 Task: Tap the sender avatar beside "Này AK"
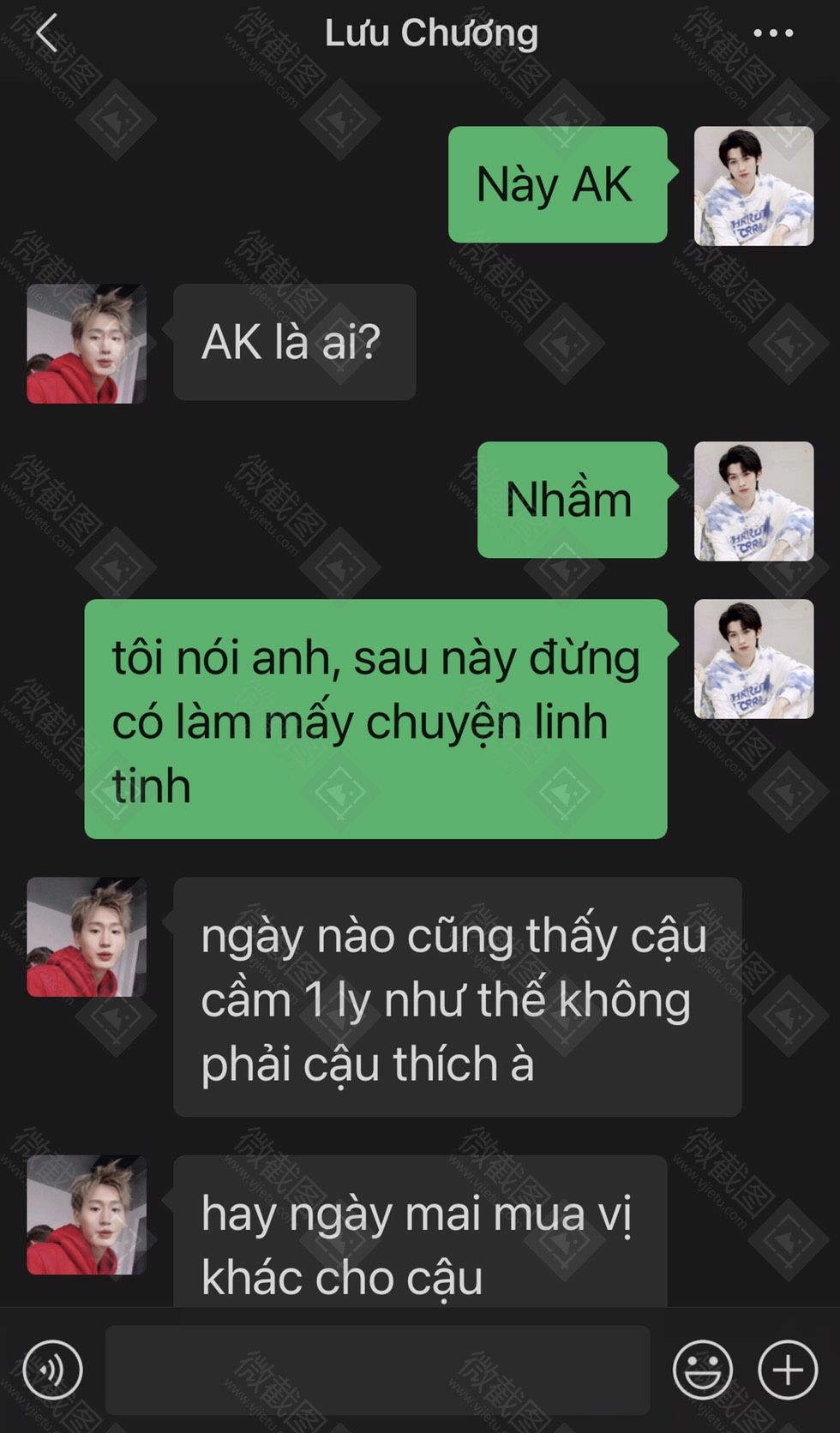(753, 186)
